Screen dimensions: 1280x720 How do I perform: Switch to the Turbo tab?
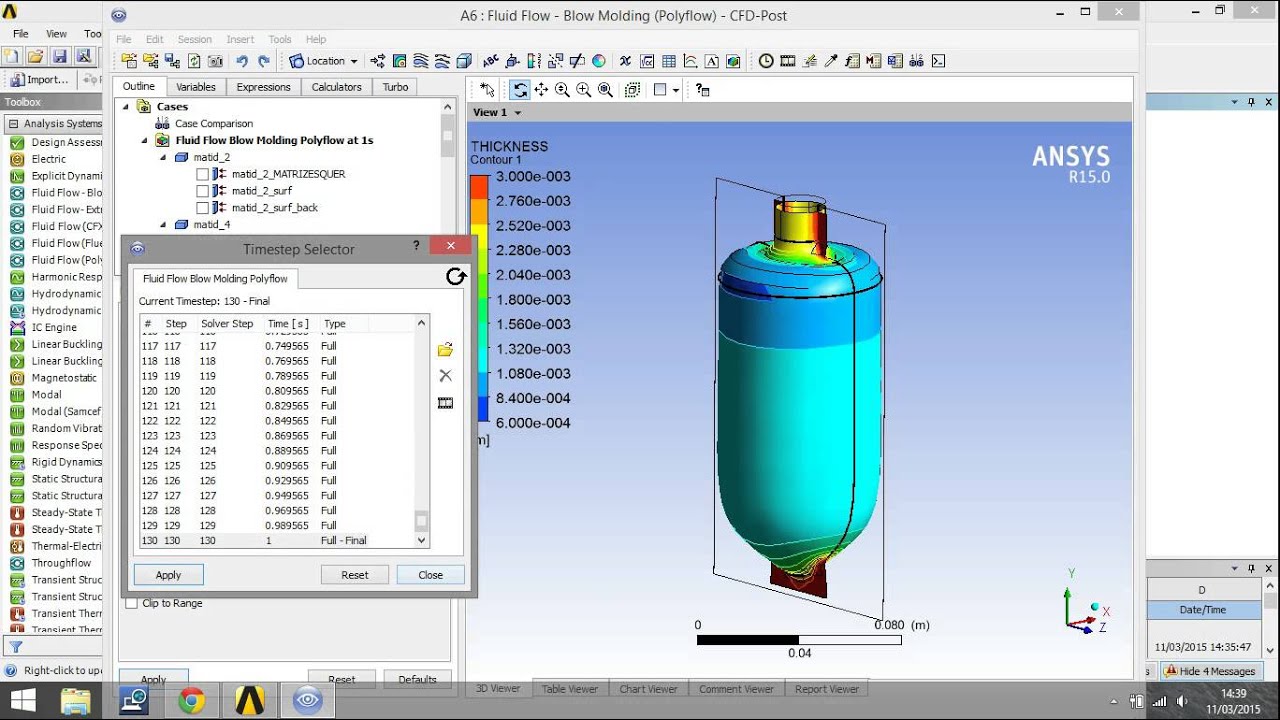(x=395, y=87)
